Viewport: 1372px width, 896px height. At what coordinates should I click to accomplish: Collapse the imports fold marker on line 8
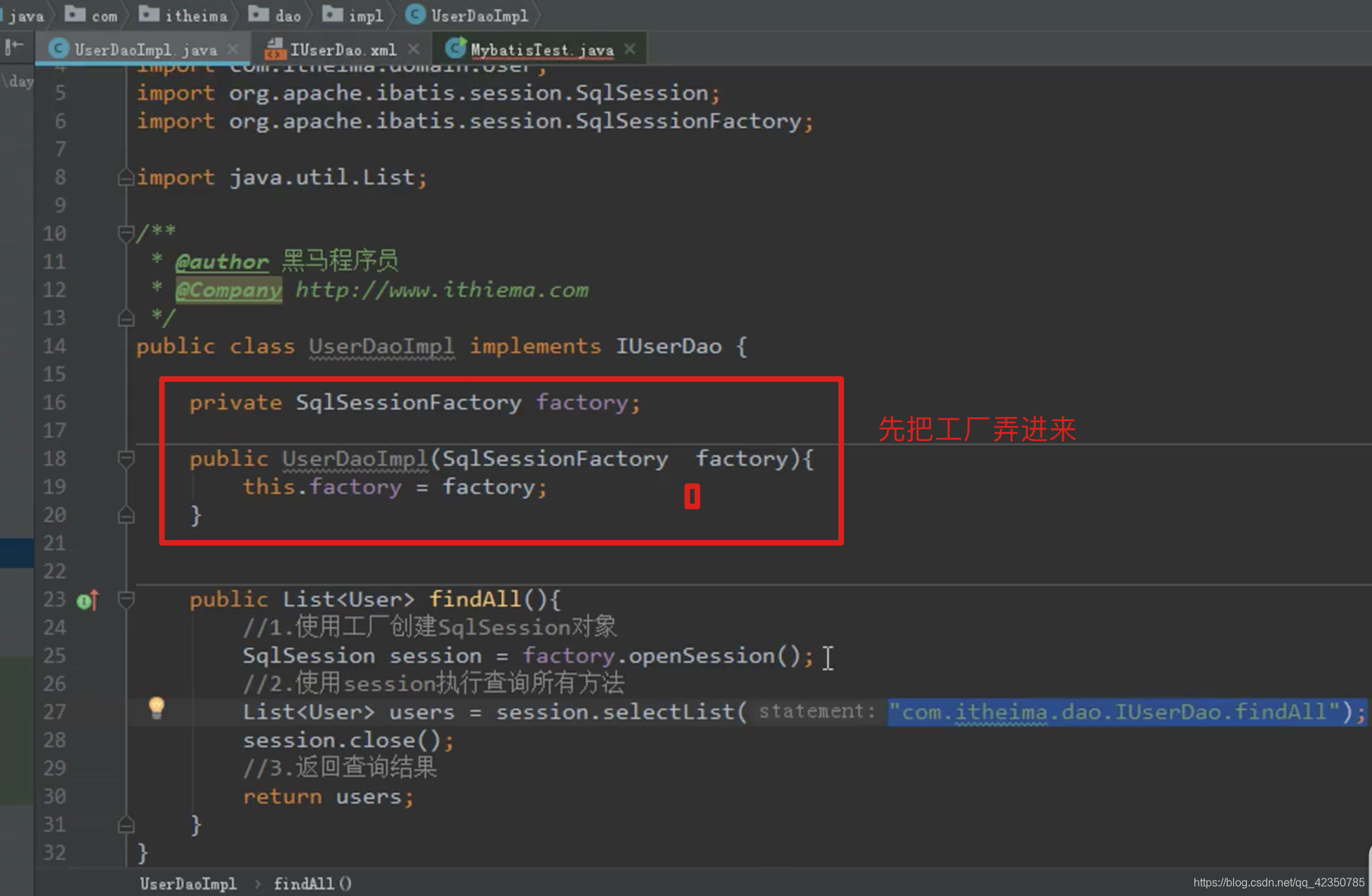point(126,178)
